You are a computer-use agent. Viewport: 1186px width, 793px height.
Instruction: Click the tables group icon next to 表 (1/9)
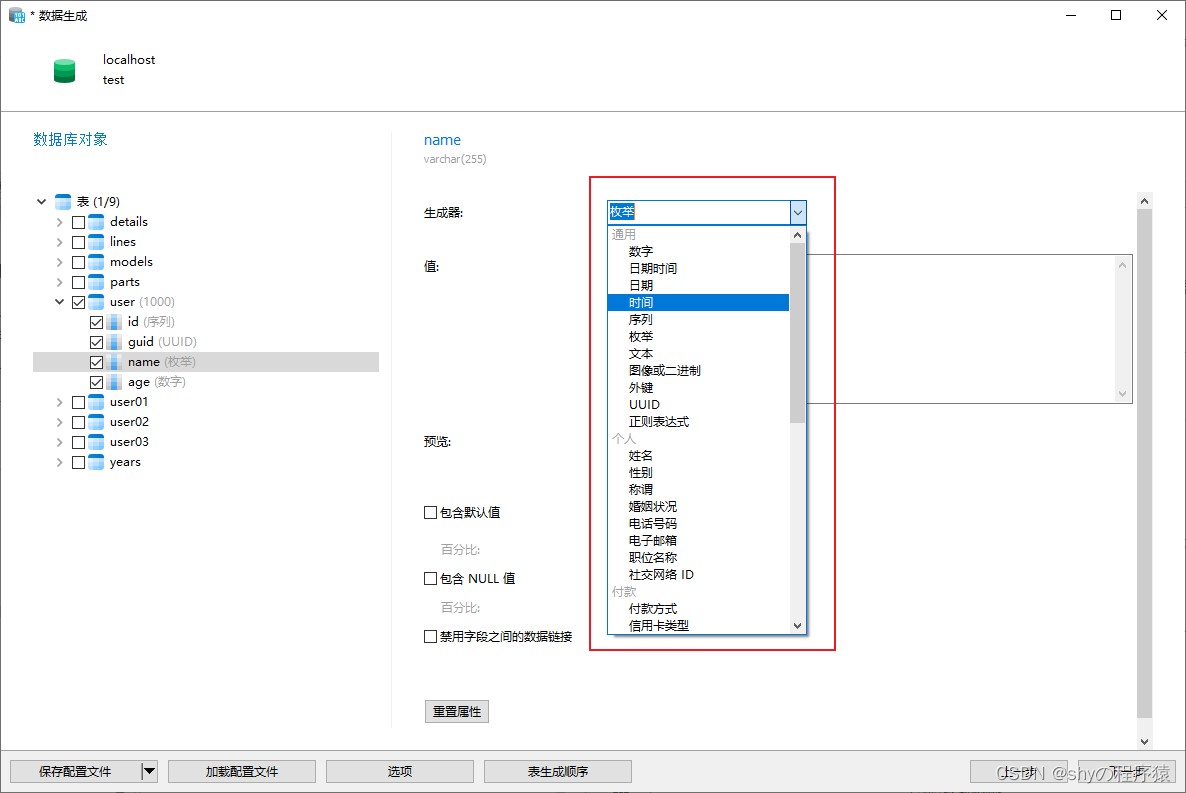[63, 202]
